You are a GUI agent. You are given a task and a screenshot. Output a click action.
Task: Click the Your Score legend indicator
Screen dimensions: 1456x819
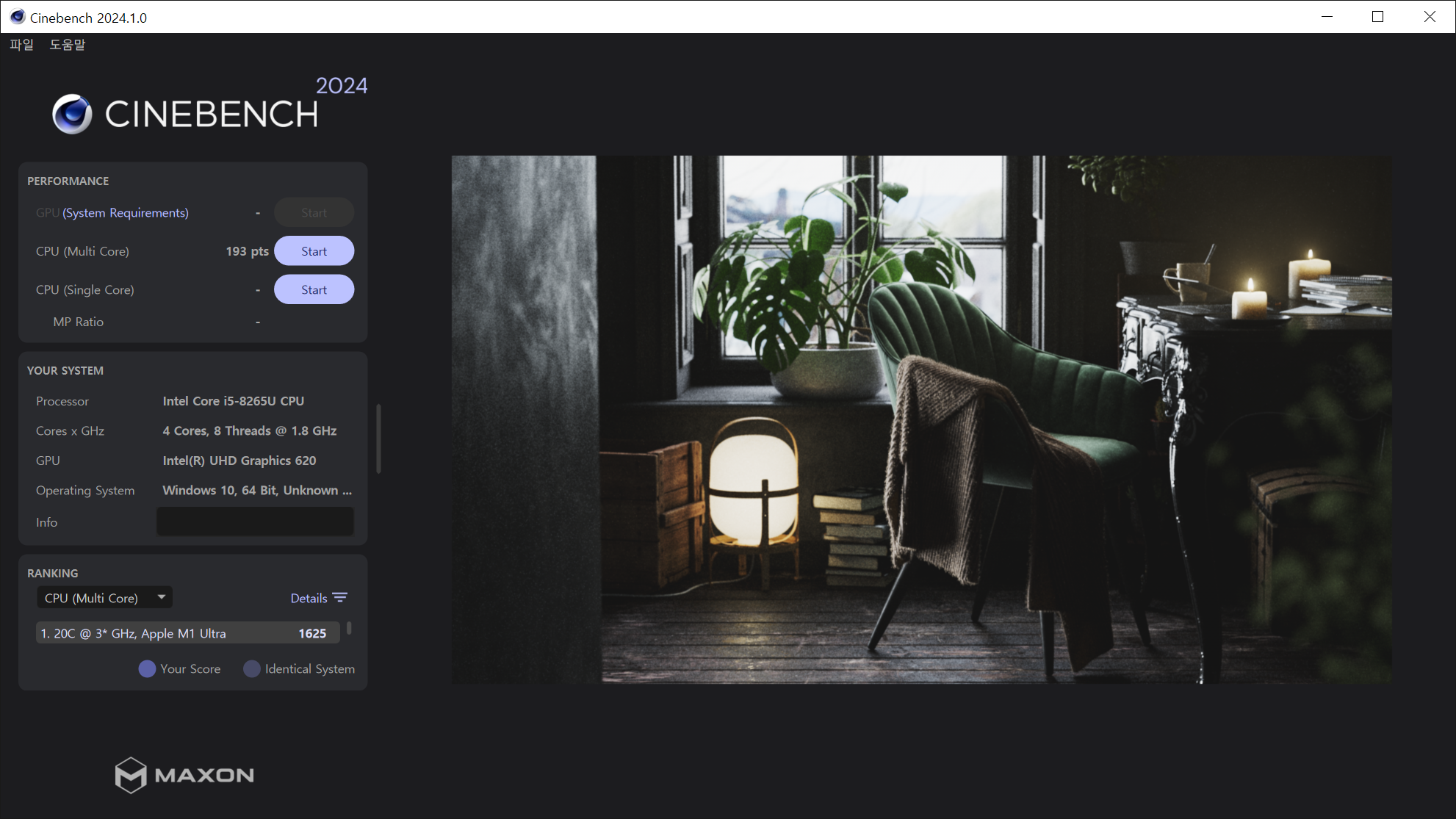click(148, 668)
